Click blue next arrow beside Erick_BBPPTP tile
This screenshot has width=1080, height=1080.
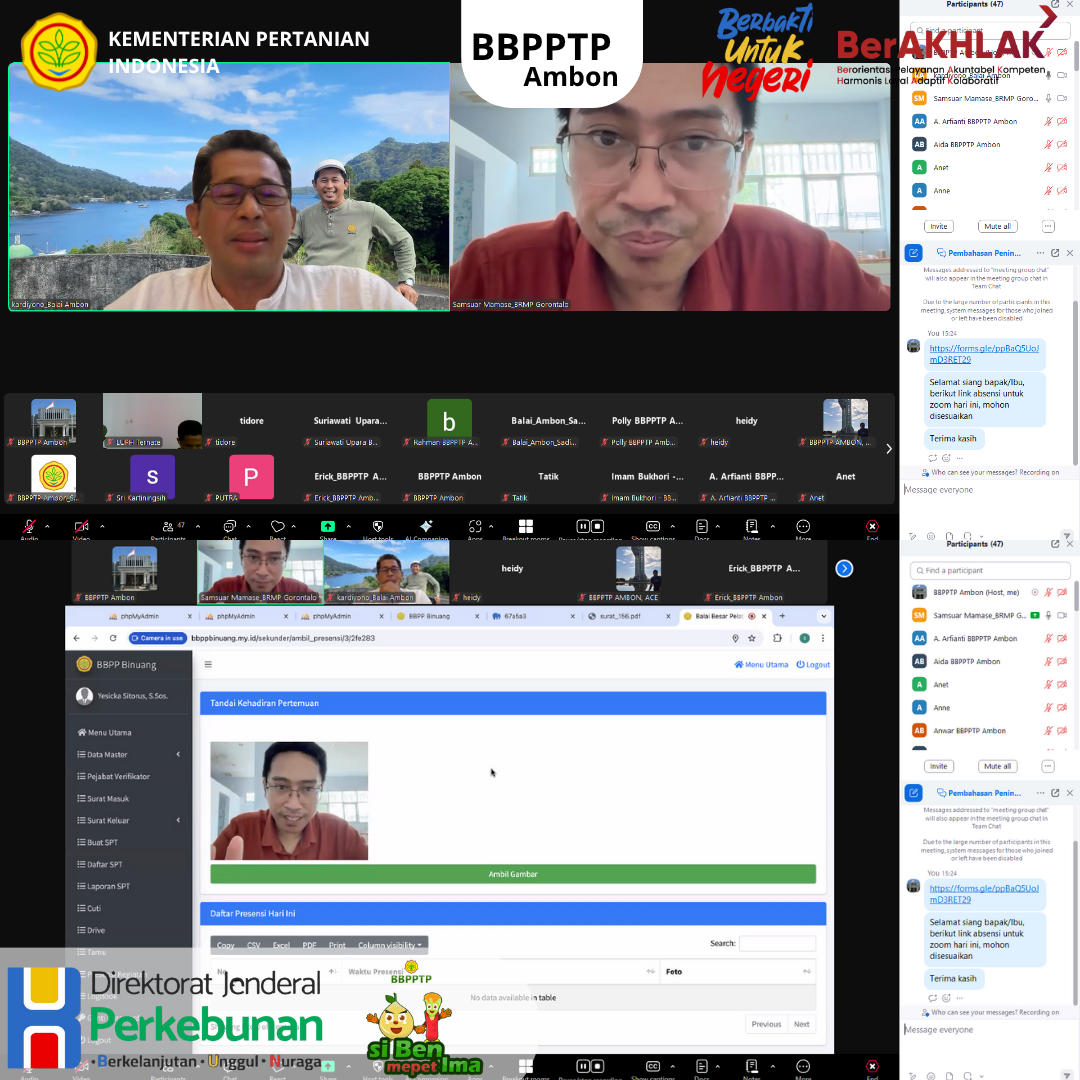tap(844, 569)
